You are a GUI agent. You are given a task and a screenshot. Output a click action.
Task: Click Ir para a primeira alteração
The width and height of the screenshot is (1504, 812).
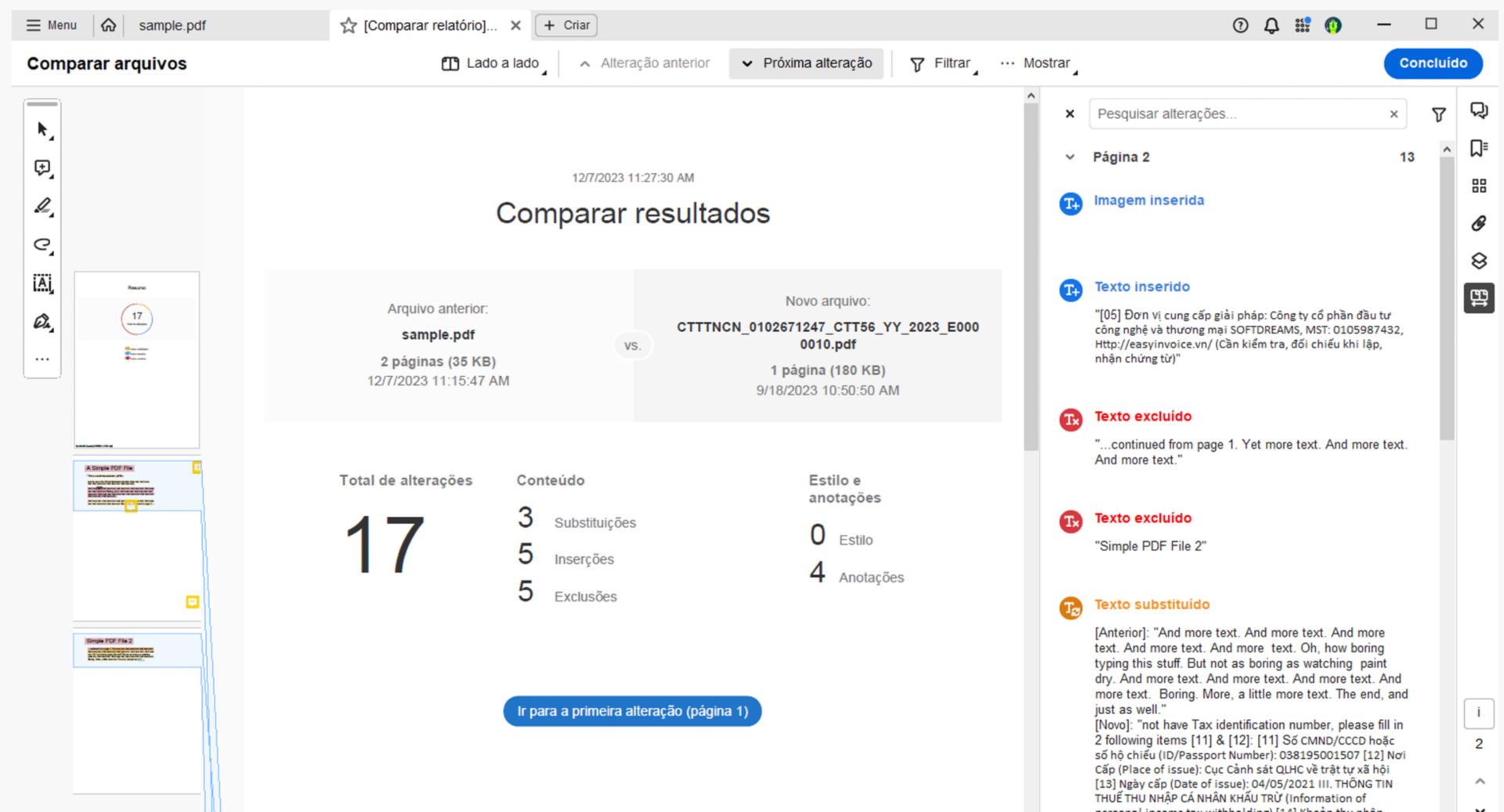point(631,711)
